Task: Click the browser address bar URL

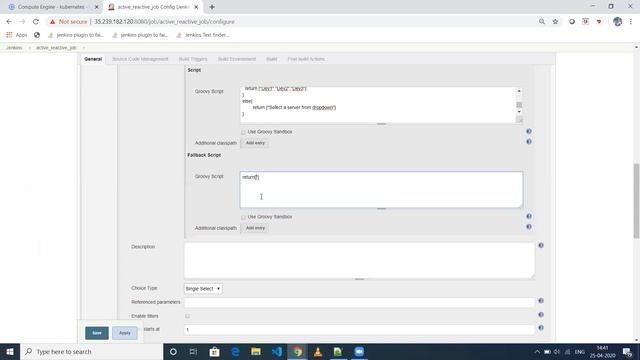Action: pos(164,22)
